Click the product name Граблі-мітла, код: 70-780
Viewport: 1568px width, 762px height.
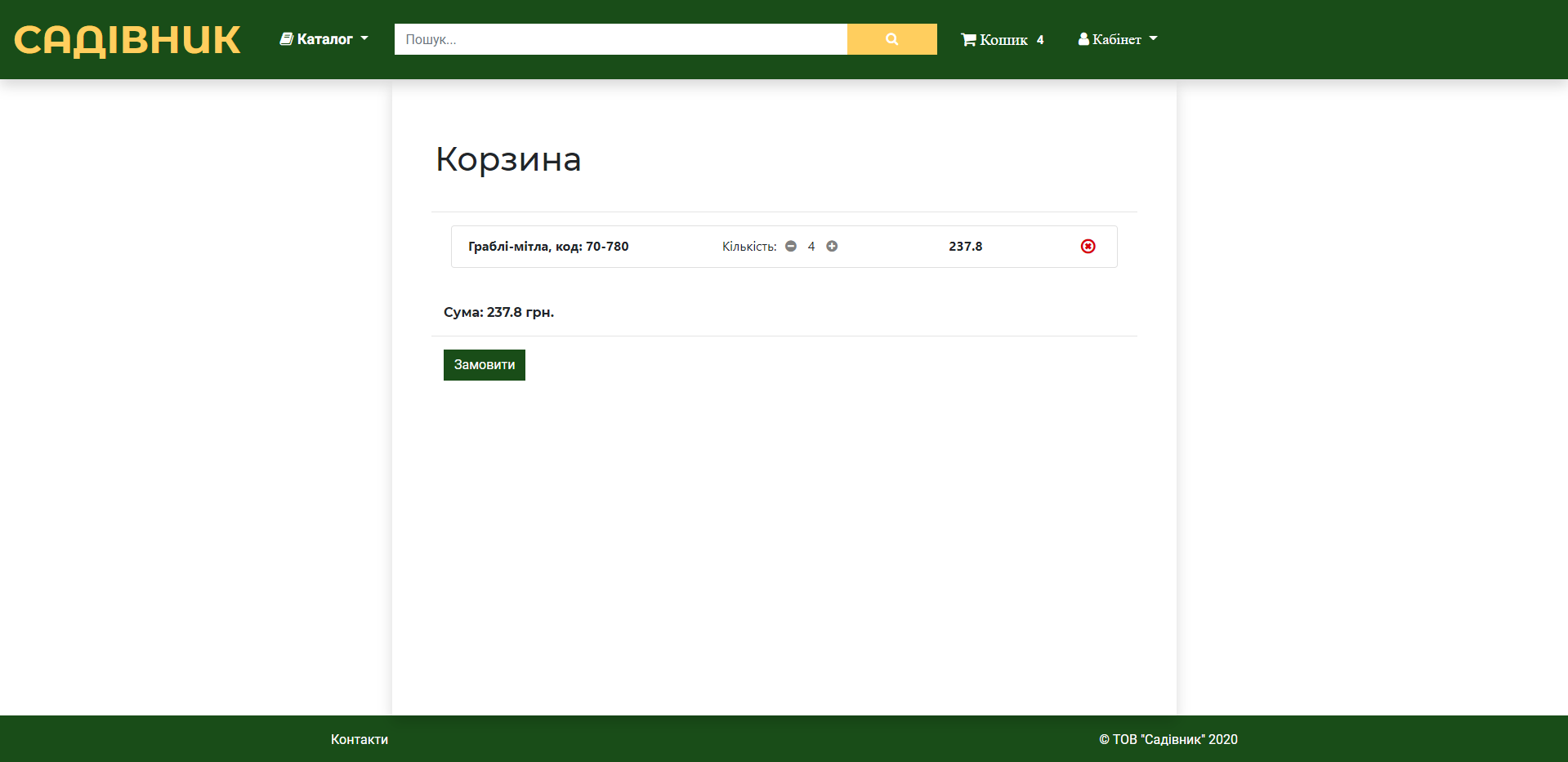click(547, 246)
